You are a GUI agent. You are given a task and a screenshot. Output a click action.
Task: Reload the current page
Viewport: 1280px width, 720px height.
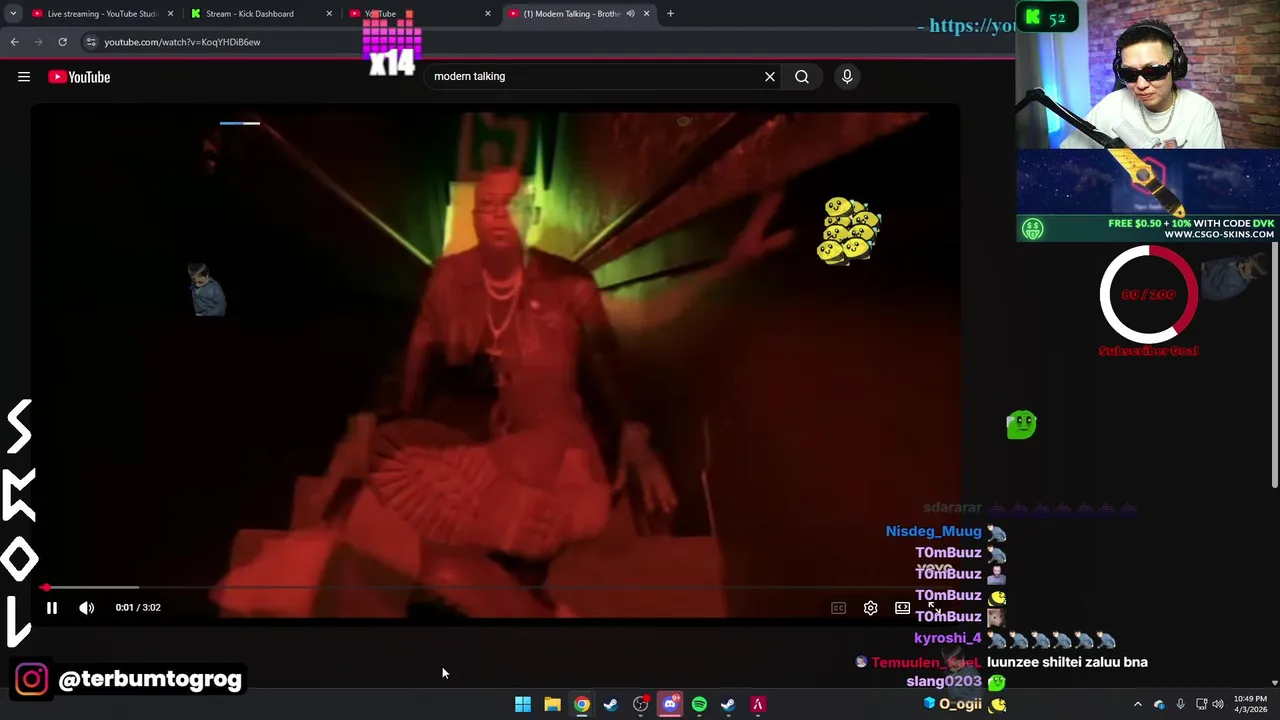(x=62, y=42)
